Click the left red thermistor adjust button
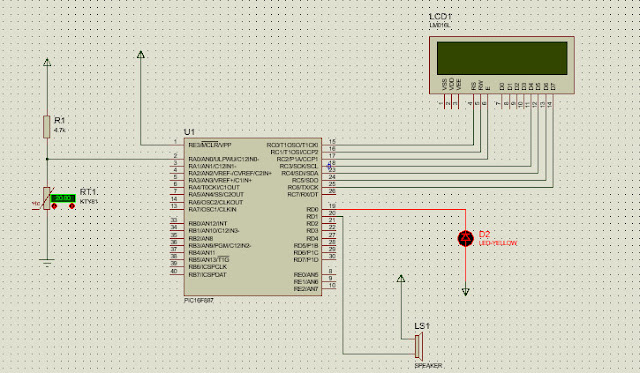 [54, 206]
